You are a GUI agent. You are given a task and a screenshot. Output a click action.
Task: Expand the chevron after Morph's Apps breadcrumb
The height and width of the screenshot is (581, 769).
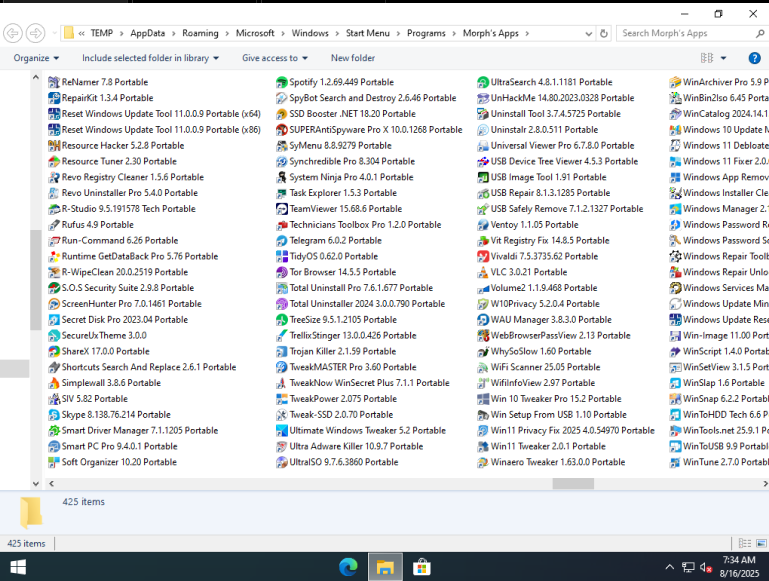click(527, 34)
